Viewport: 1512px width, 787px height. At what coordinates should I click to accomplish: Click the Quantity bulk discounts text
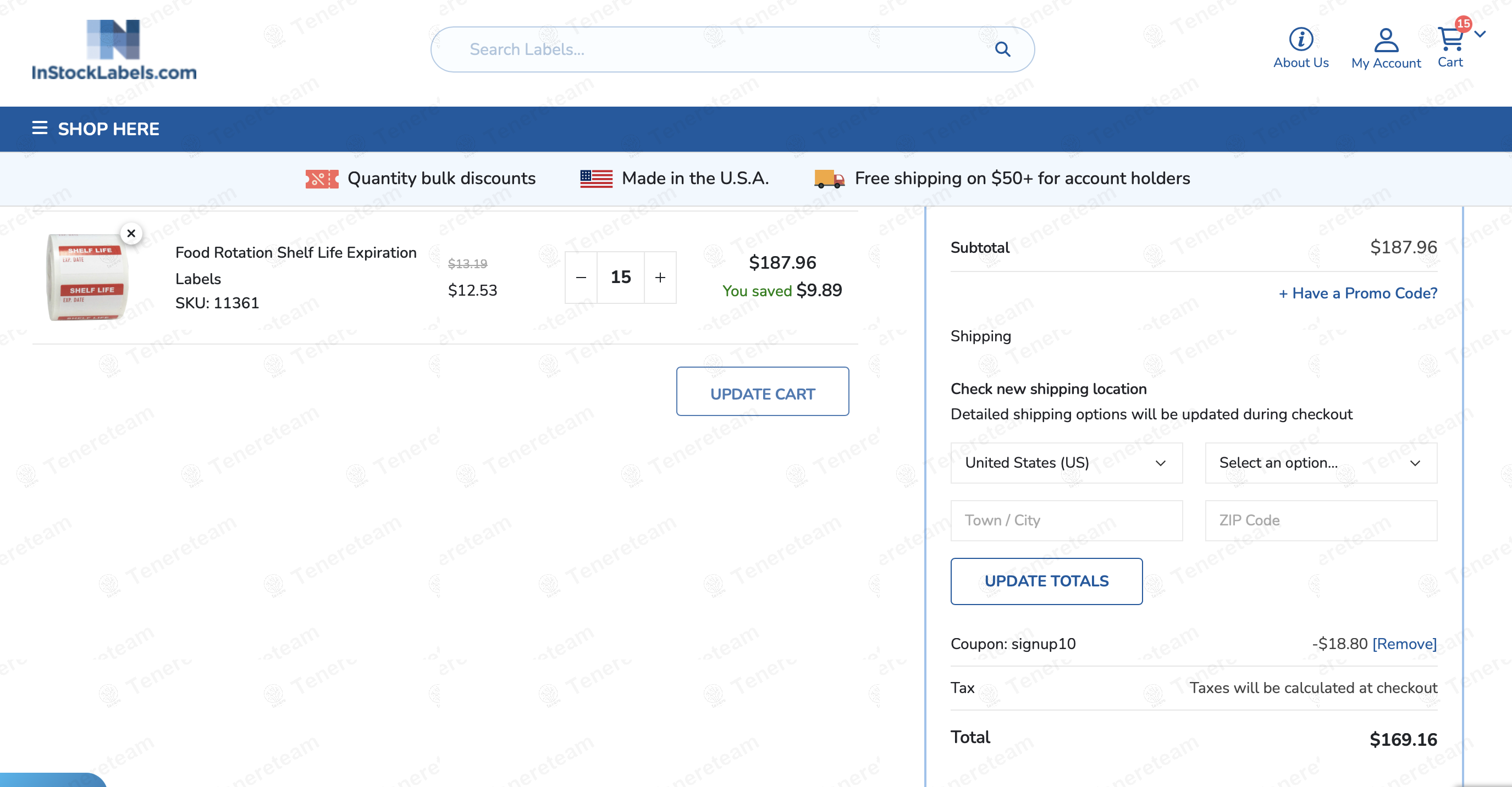pos(442,179)
